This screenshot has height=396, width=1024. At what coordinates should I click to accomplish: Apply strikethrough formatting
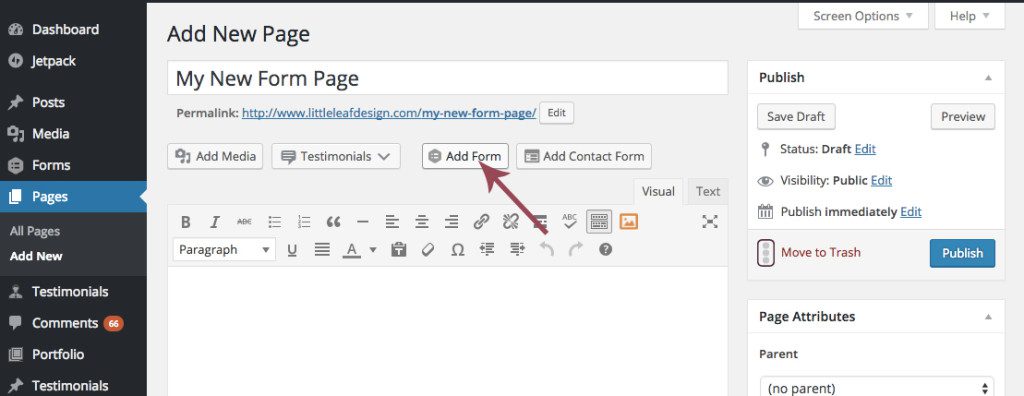point(244,222)
